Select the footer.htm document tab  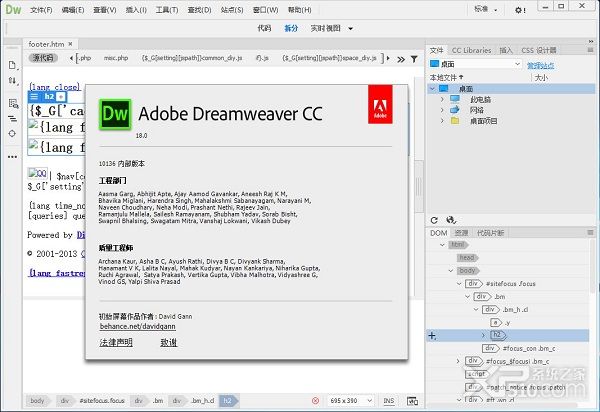pyautogui.click(x=46, y=44)
